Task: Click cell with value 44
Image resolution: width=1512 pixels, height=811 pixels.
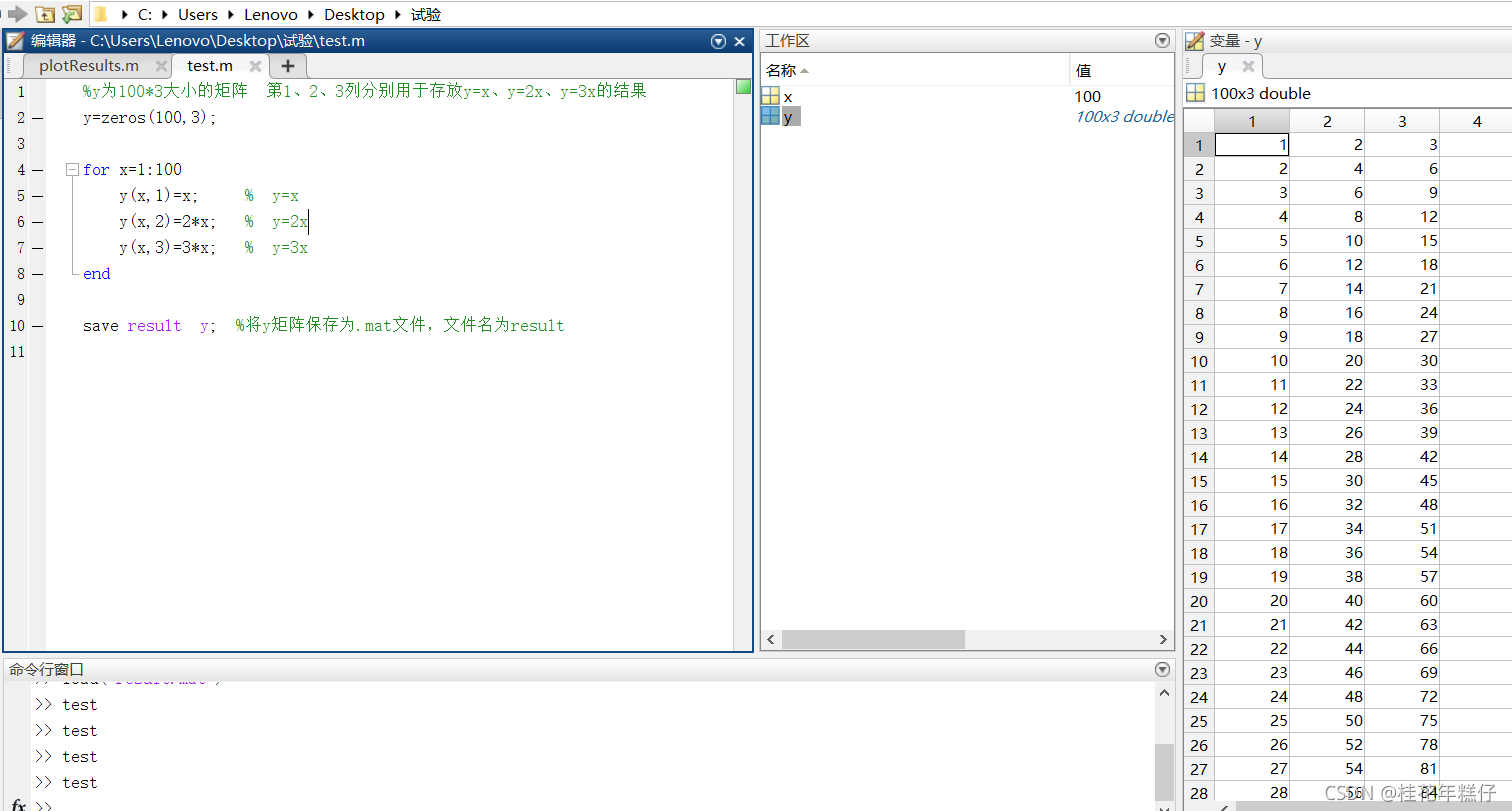Action: coord(1327,649)
